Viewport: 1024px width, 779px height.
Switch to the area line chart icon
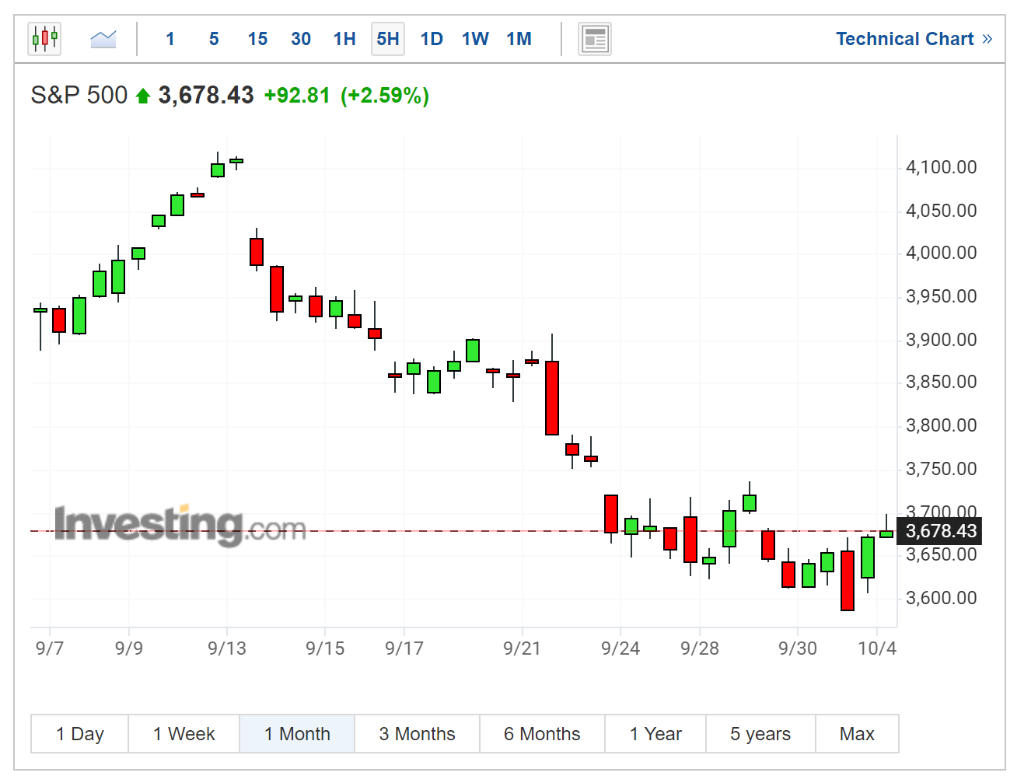[103, 39]
